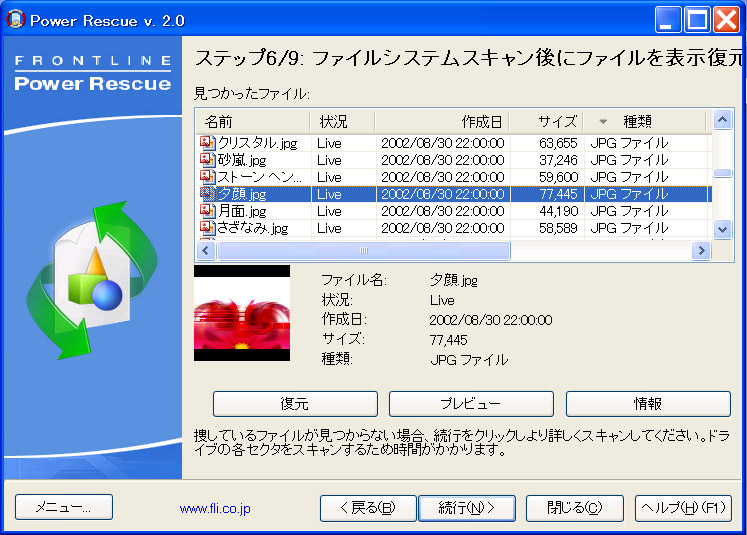The image size is (747, 535).
Task: Sort the list by サイズ column header
Action: pyautogui.click(x=546, y=121)
